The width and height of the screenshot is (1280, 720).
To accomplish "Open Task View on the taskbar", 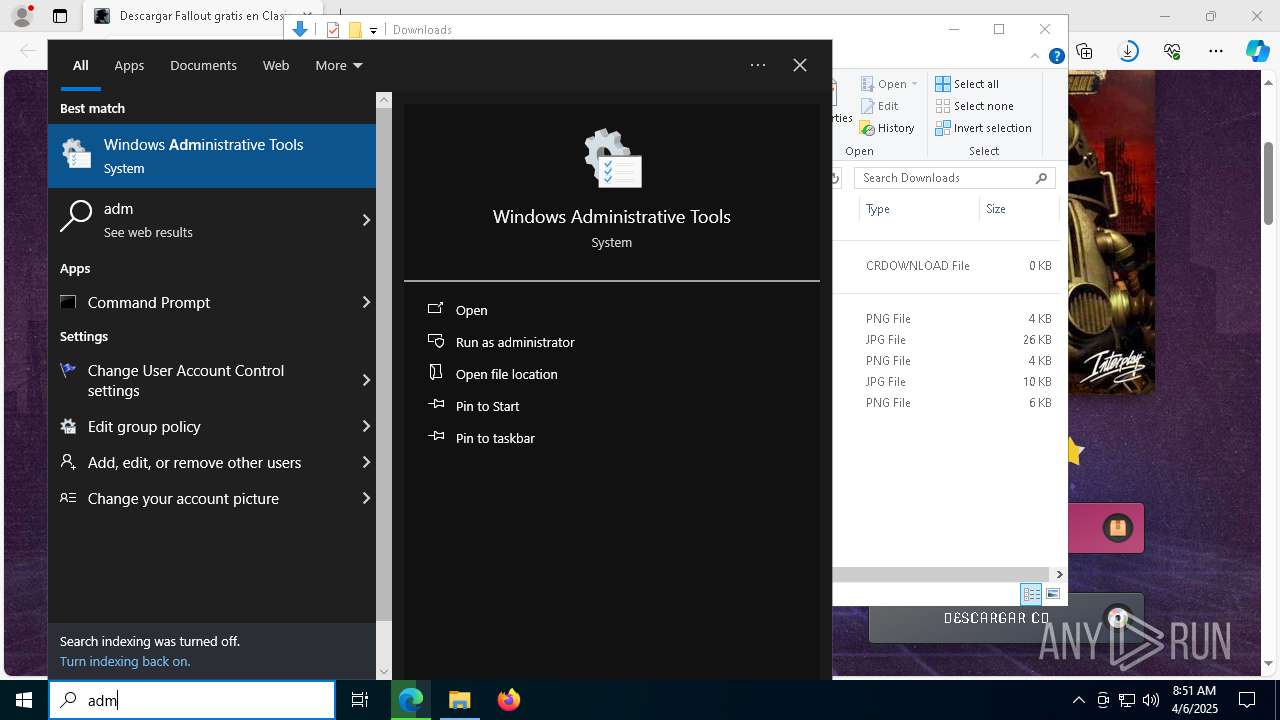I will [x=360, y=700].
